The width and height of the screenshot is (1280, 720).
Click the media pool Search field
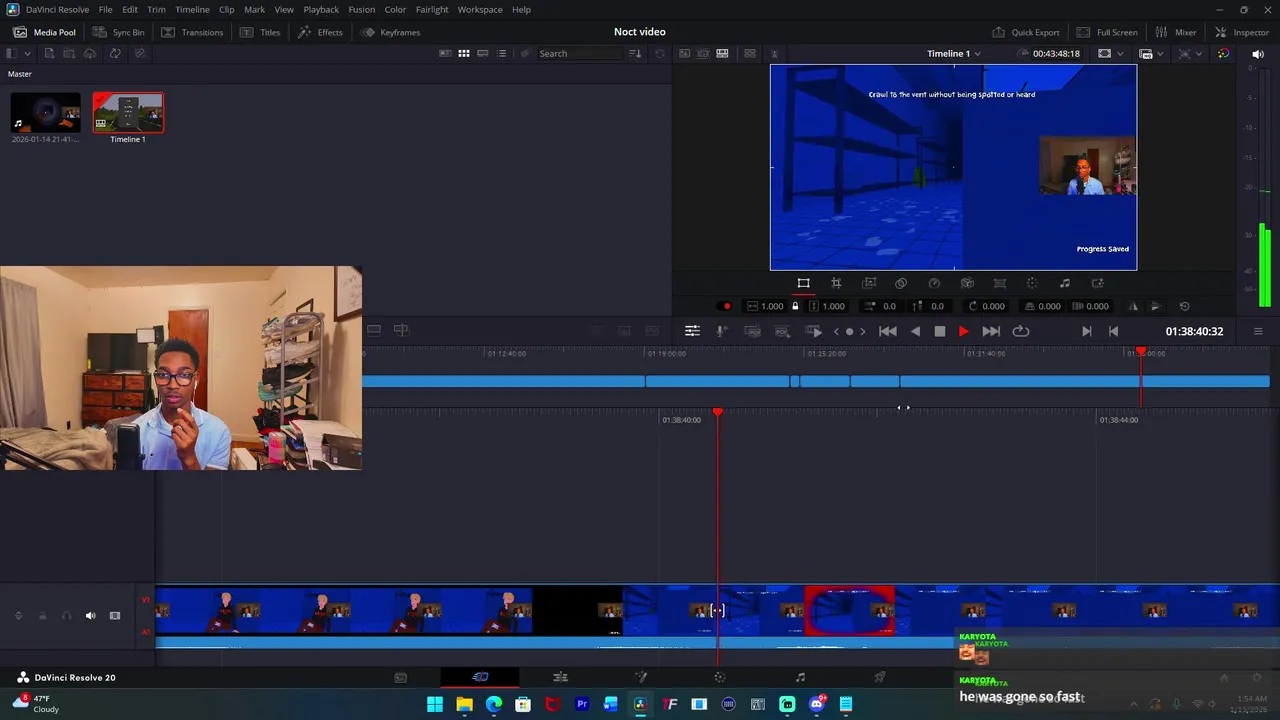click(578, 53)
